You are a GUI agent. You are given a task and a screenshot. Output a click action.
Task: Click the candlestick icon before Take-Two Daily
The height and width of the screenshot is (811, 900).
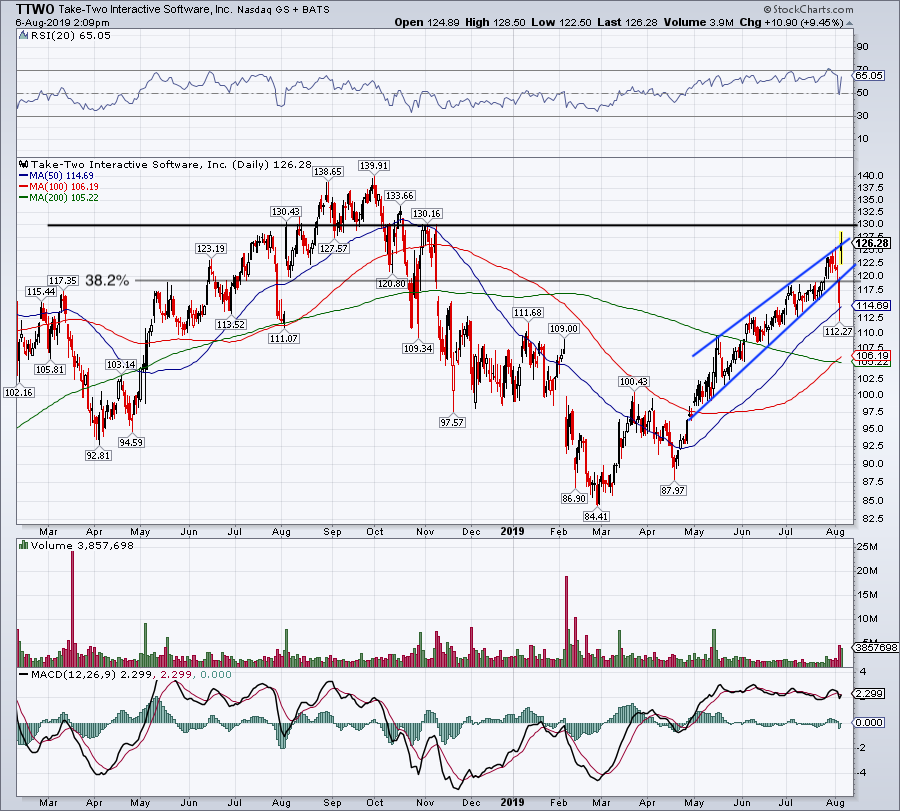point(24,164)
